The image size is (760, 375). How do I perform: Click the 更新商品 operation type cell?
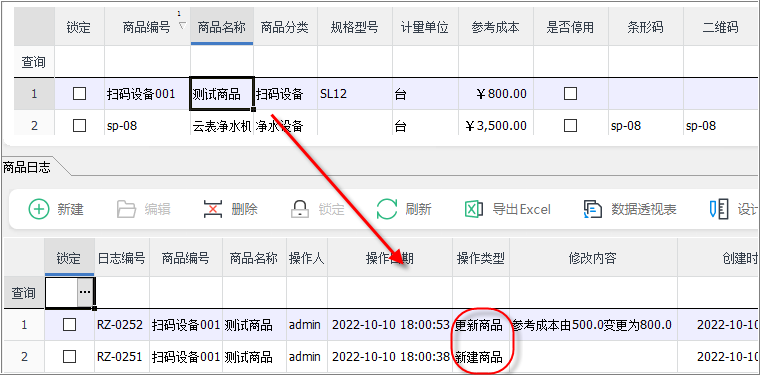pos(481,325)
